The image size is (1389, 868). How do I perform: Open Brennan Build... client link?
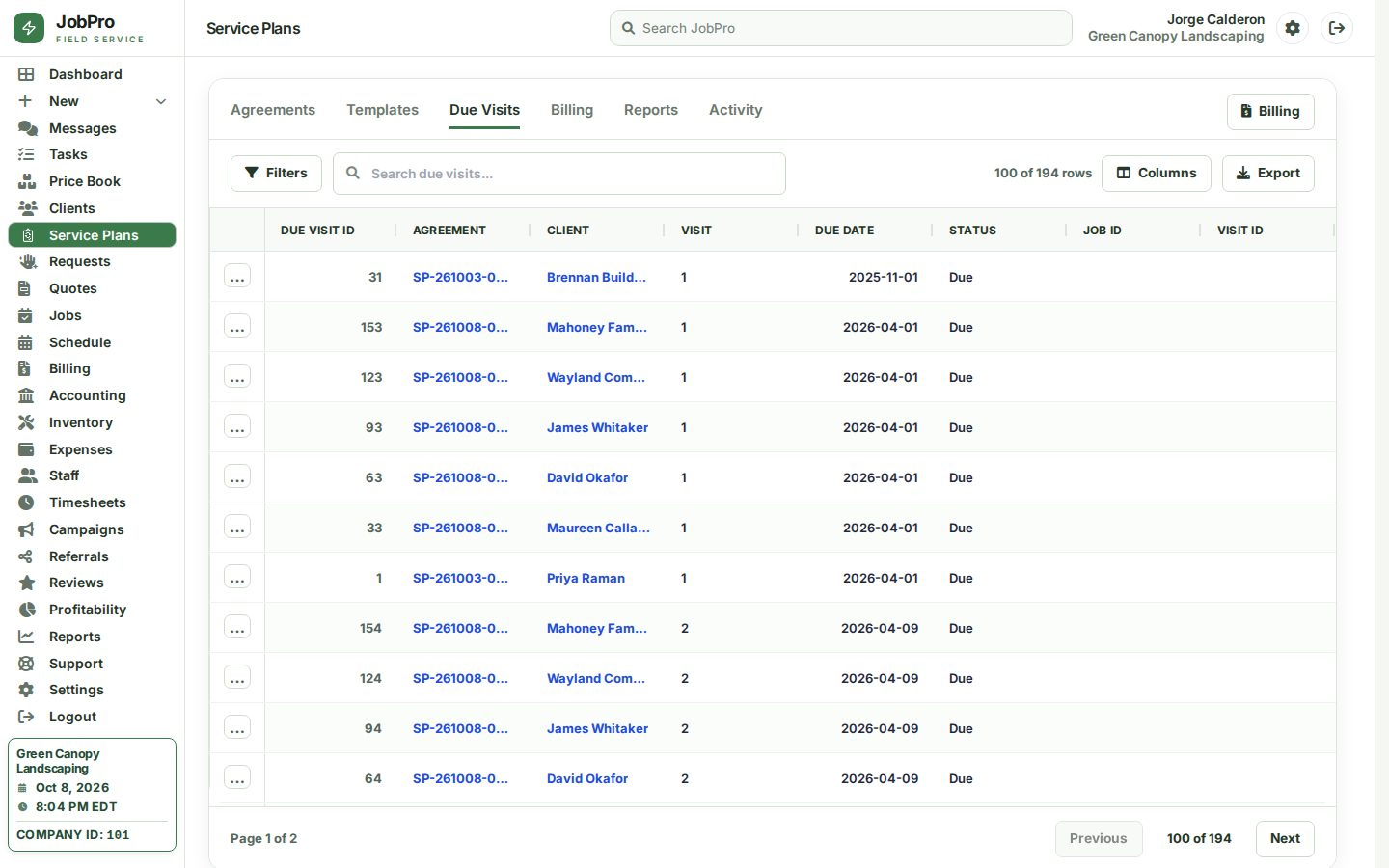[596, 277]
